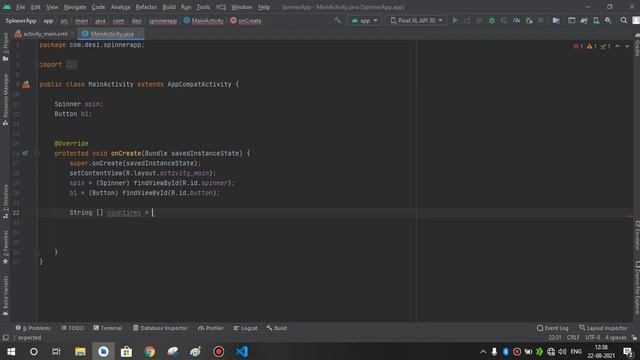Click the CRLF line separator in status bar
The width and height of the screenshot is (640, 360).
[573, 338]
